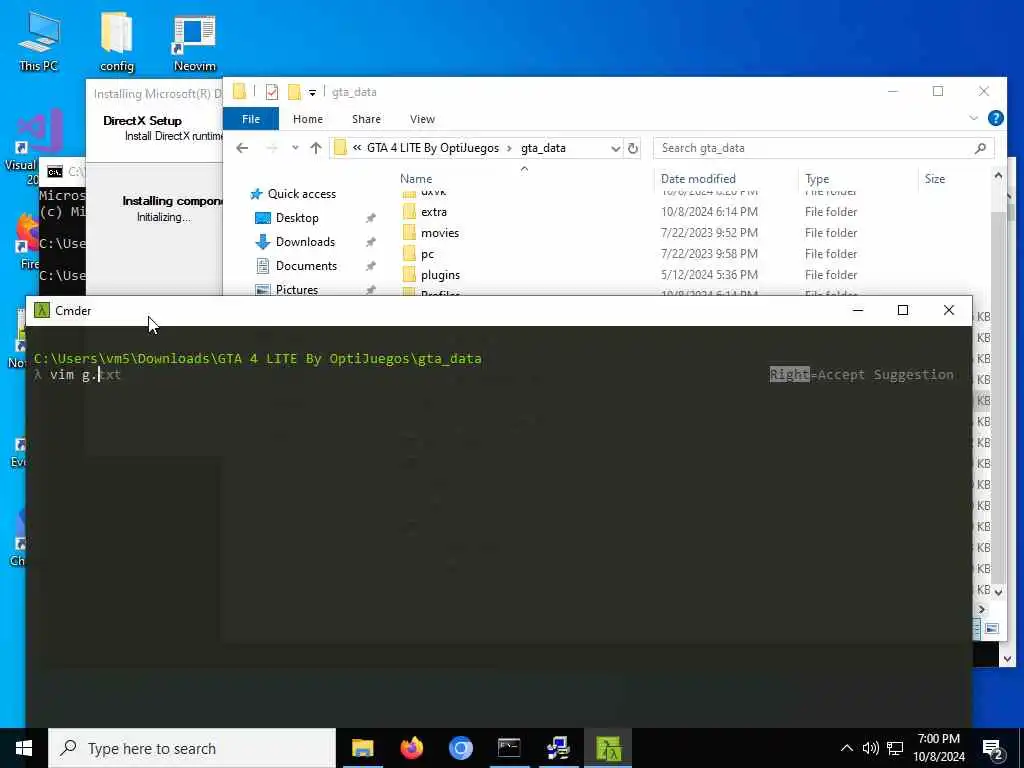Expand path chevron before GTA 4 LITE
Image resolution: width=1024 pixels, height=768 pixels.
click(357, 148)
